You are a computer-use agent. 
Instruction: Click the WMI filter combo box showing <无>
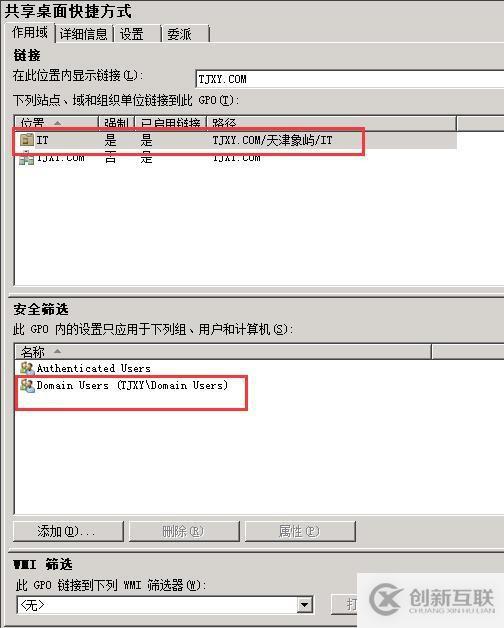[165, 604]
